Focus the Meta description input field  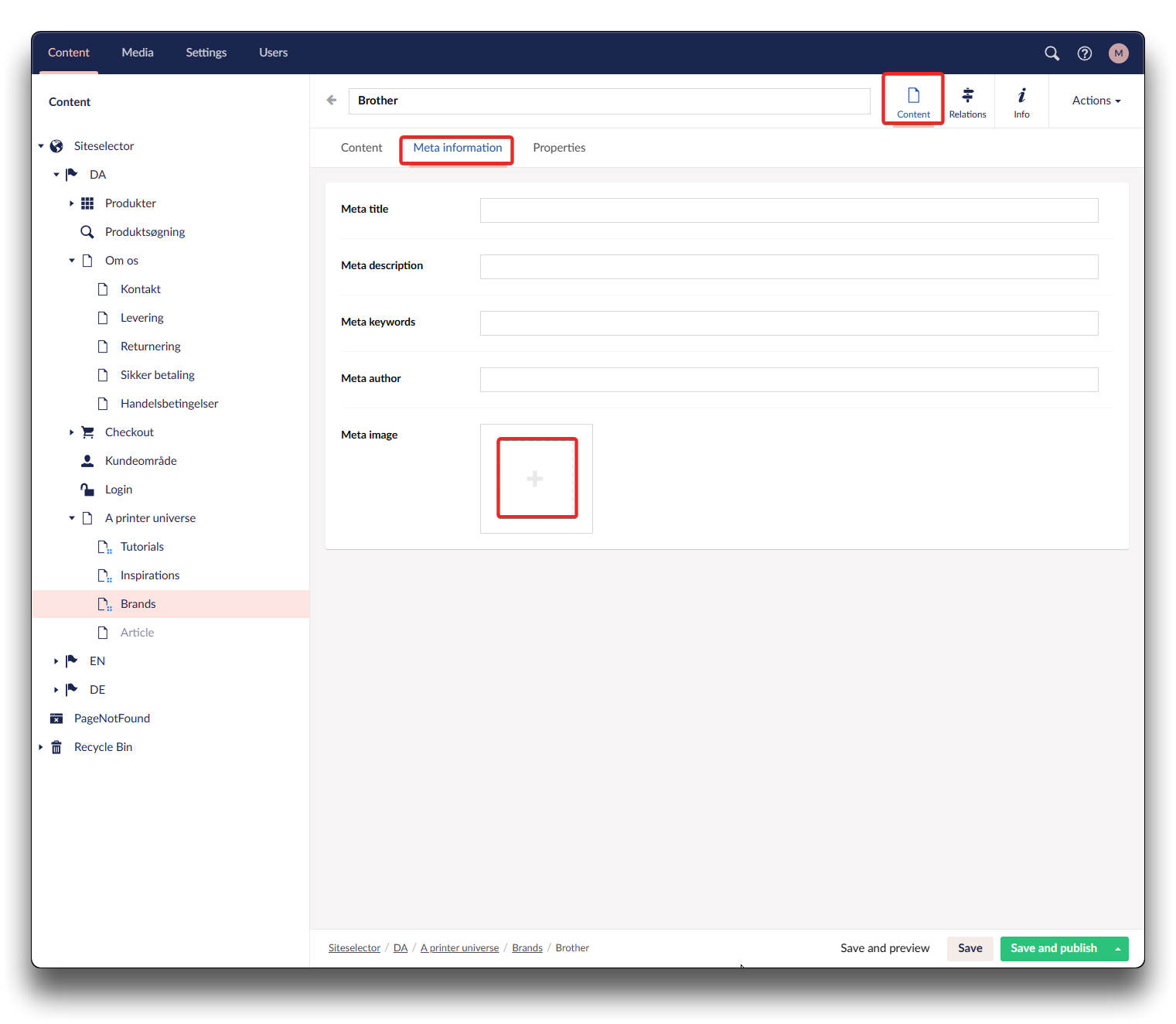[789, 267]
